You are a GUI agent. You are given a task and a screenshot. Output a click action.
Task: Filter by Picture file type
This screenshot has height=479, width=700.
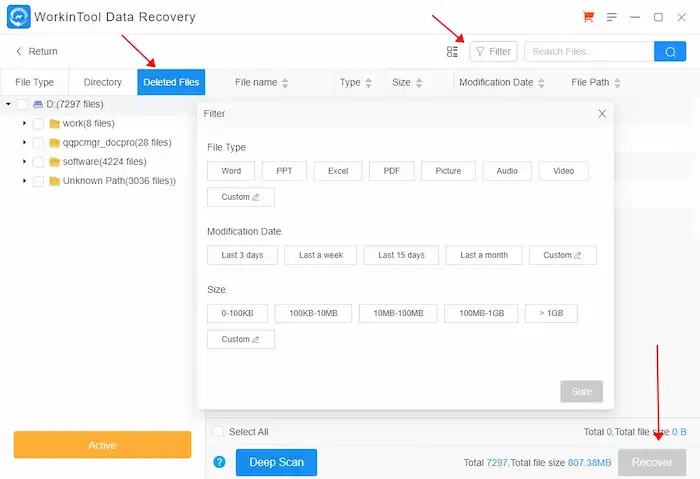pos(448,171)
